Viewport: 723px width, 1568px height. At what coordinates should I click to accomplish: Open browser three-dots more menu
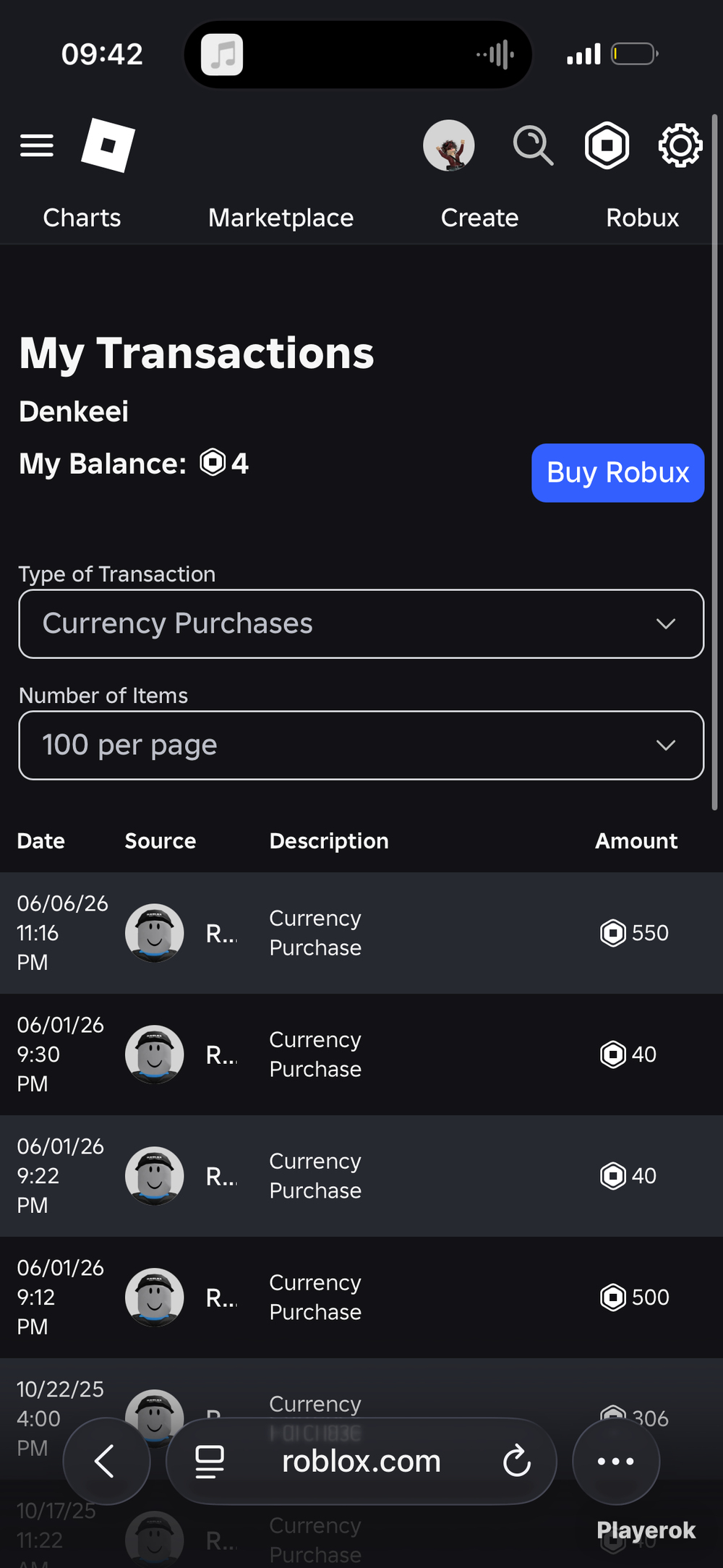pyautogui.click(x=616, y=1462)
